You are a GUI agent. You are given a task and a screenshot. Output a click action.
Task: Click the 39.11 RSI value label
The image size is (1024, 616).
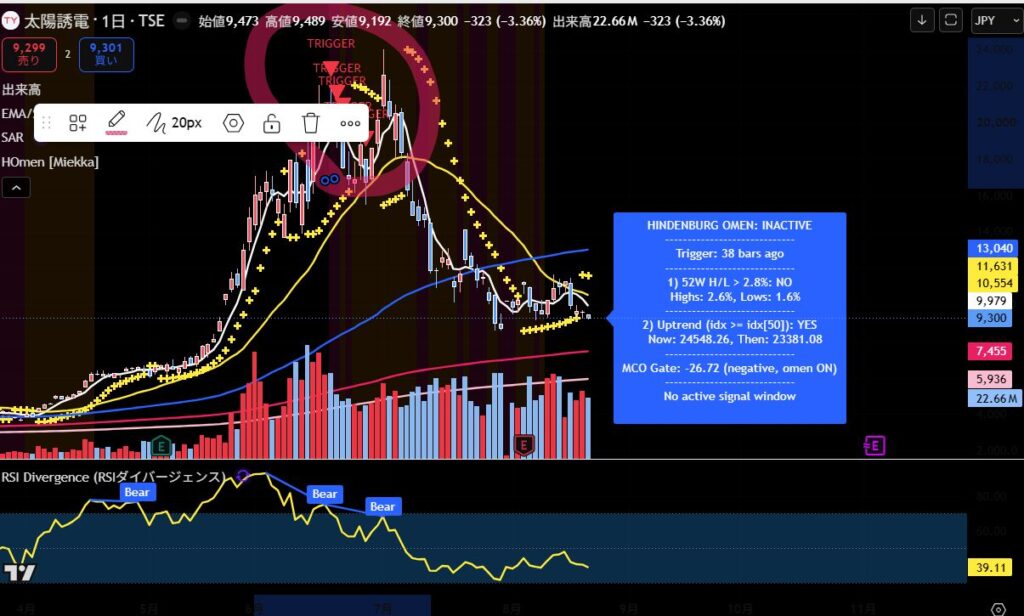[x=991, y=567]
